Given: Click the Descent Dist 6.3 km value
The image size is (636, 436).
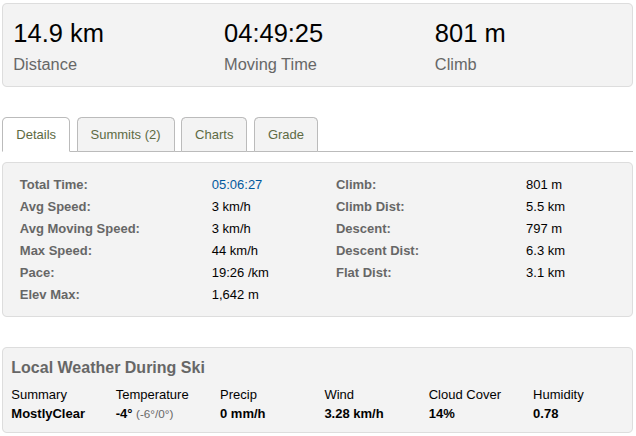Looking at the screenshot, I should (x=545, y=251).
